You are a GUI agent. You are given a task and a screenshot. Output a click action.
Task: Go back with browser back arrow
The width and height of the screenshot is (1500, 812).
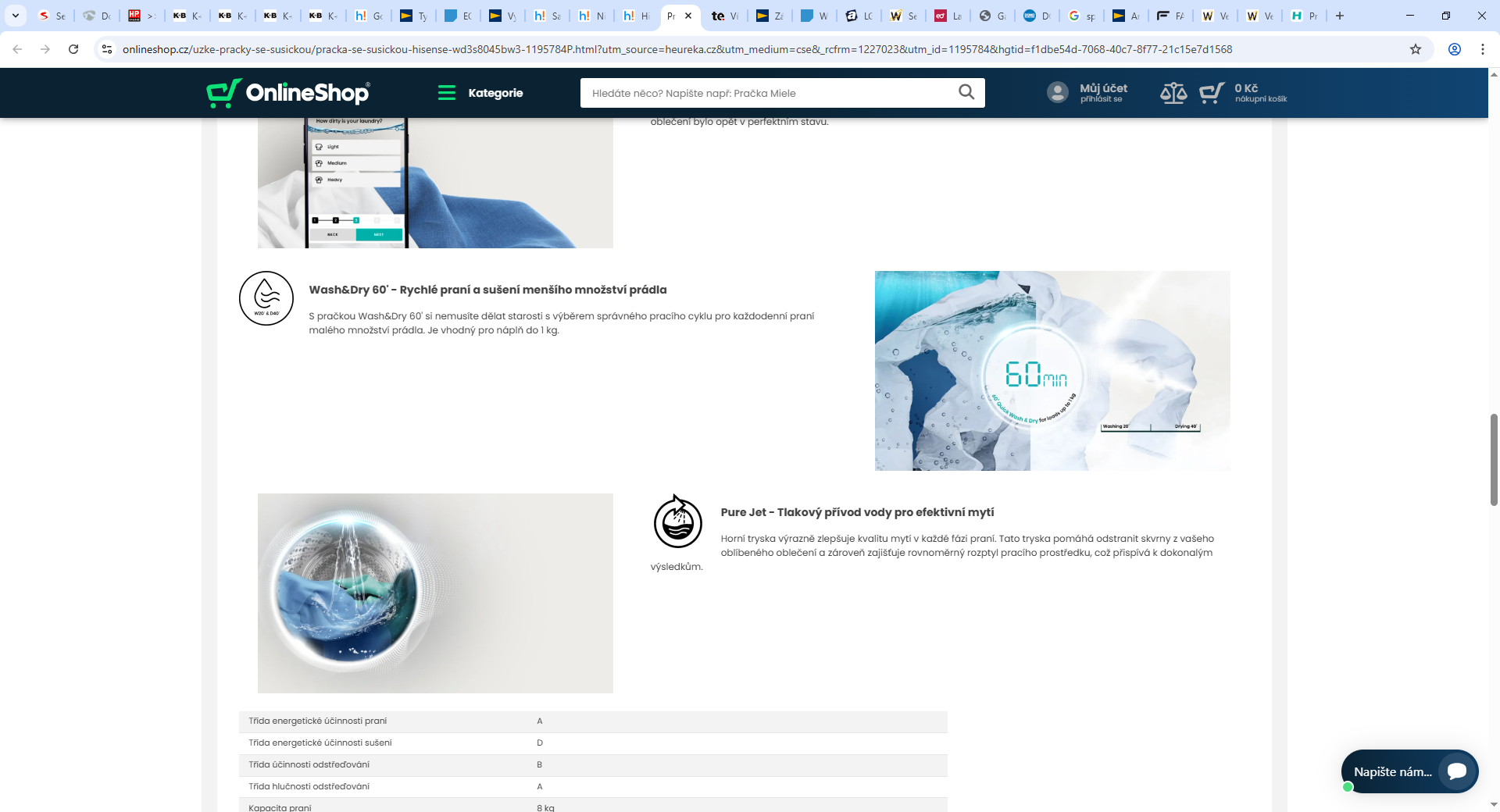[17, 49]
